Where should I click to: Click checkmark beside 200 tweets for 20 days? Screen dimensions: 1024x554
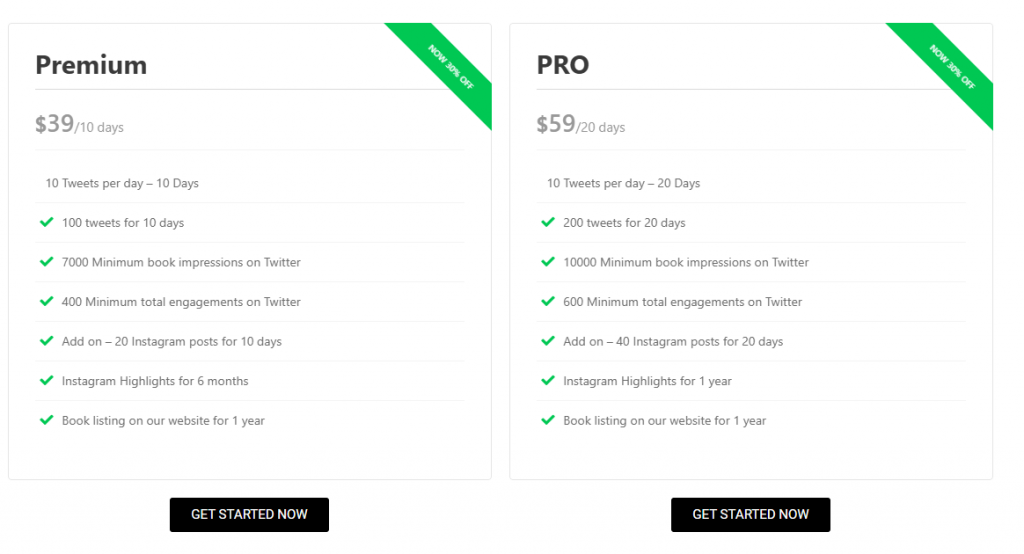[x=548, y=222]
